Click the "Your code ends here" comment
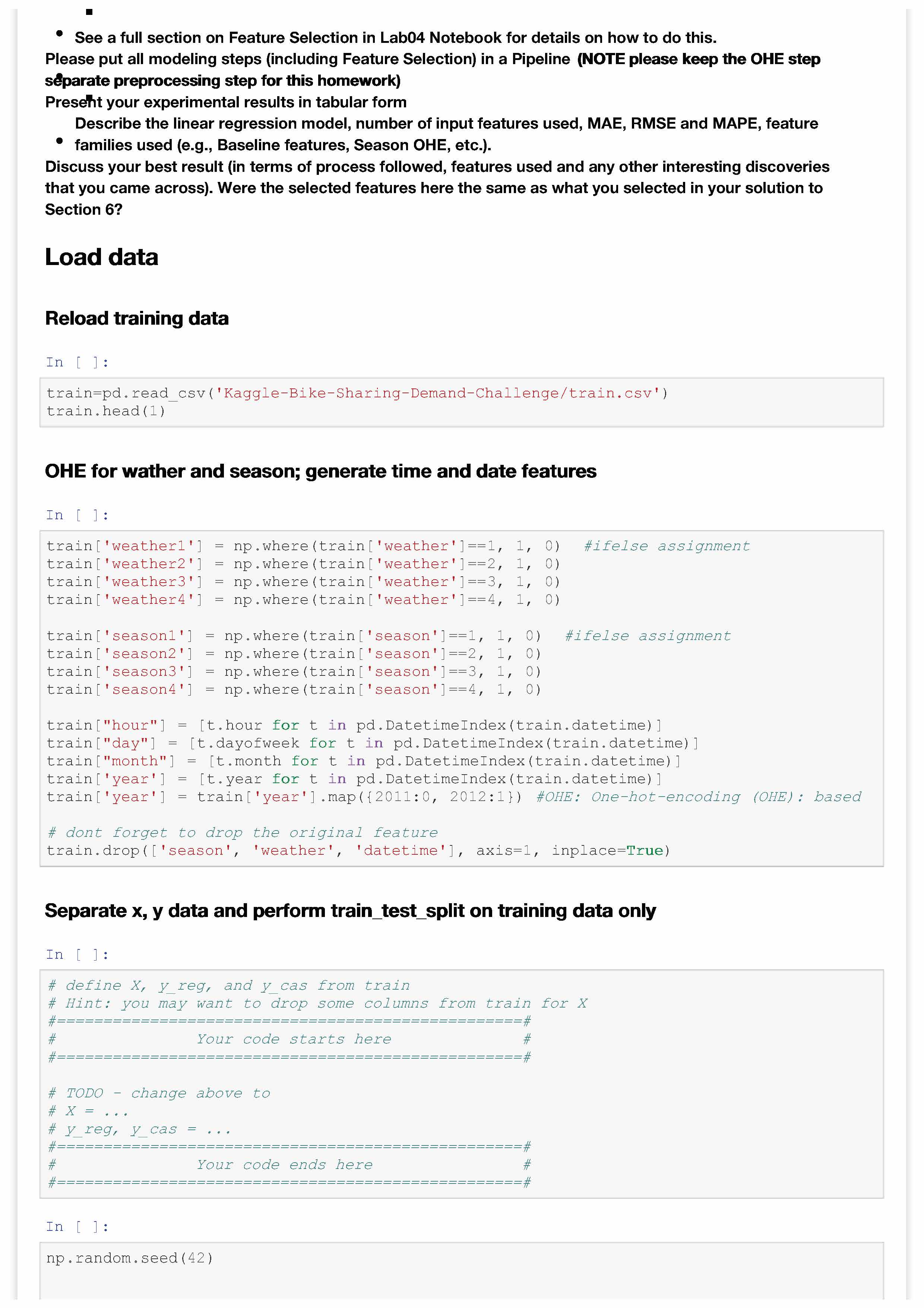This screenshot has width=924, height=1308. 285,1164
